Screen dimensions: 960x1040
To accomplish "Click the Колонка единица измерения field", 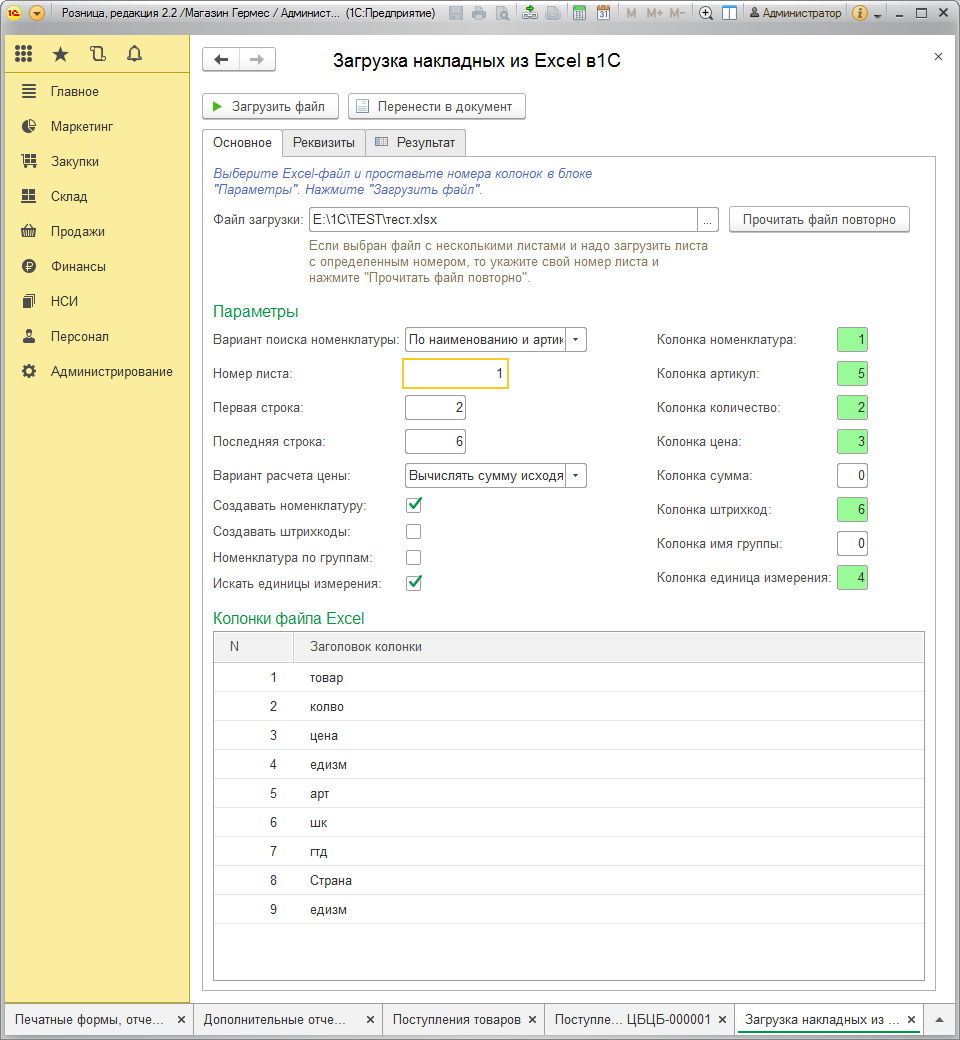I will pyautogui.click(x=853, y=577).
